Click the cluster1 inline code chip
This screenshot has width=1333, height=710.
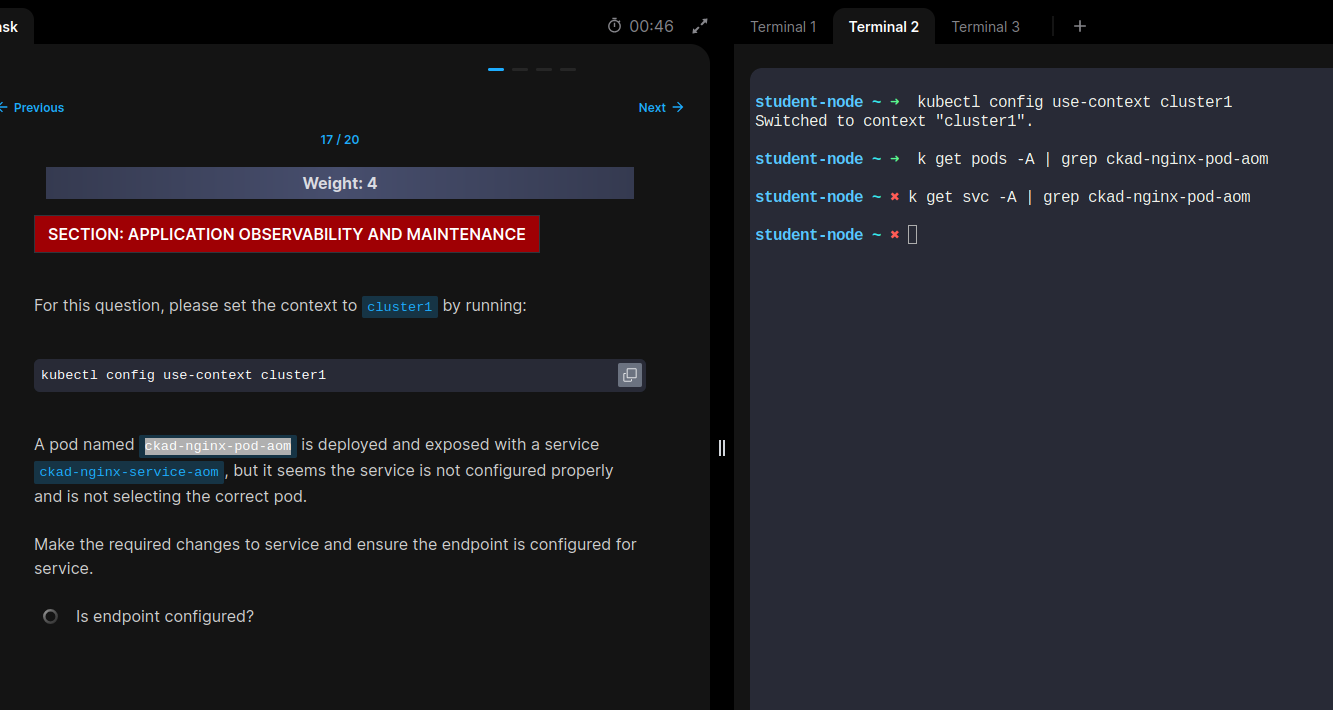tap(399, 307)
